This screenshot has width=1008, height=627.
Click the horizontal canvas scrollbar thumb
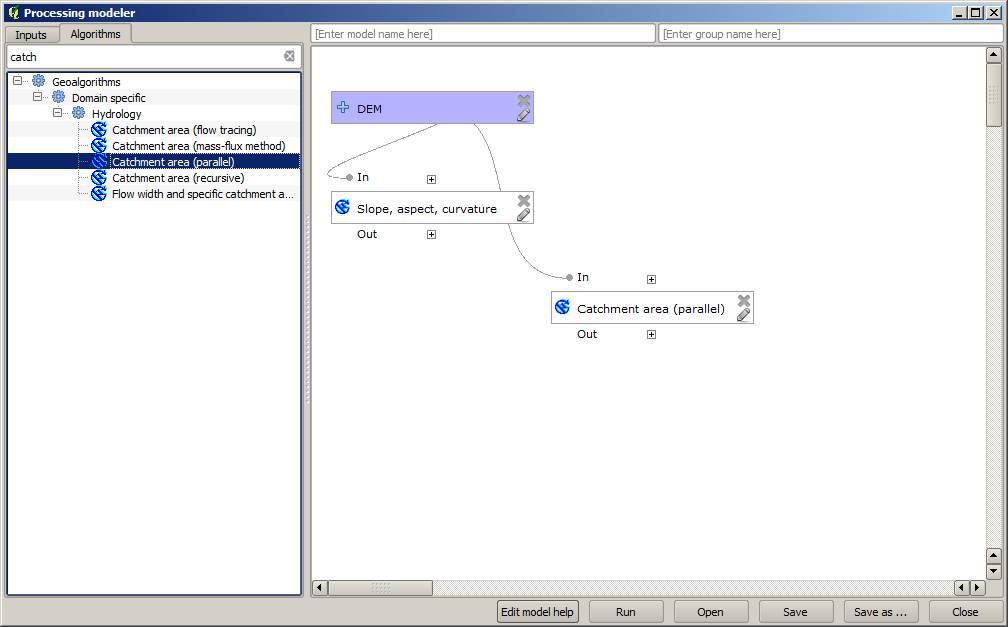[380, 588]
